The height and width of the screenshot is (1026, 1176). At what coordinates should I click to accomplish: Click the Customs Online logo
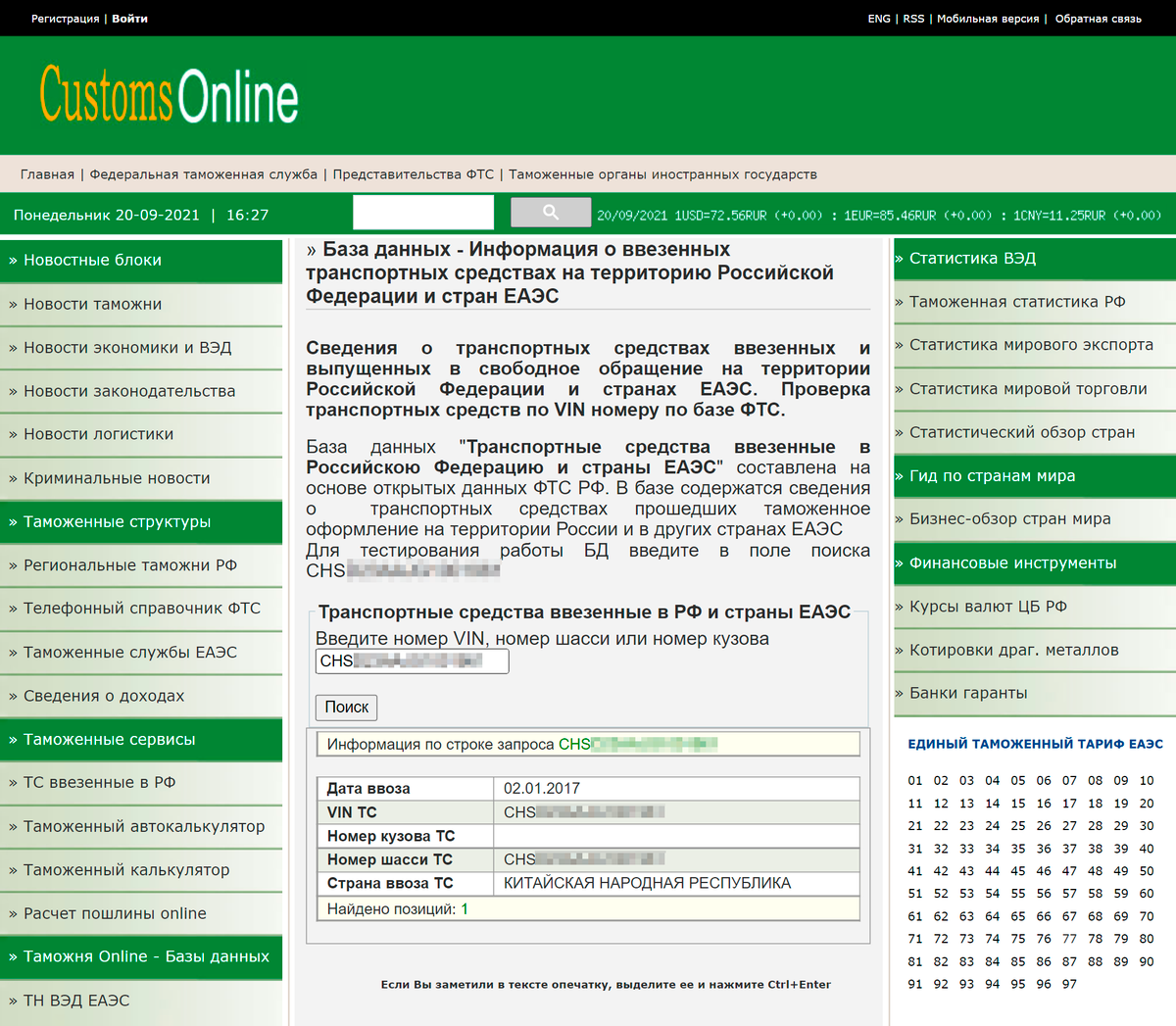coord(169,95)
